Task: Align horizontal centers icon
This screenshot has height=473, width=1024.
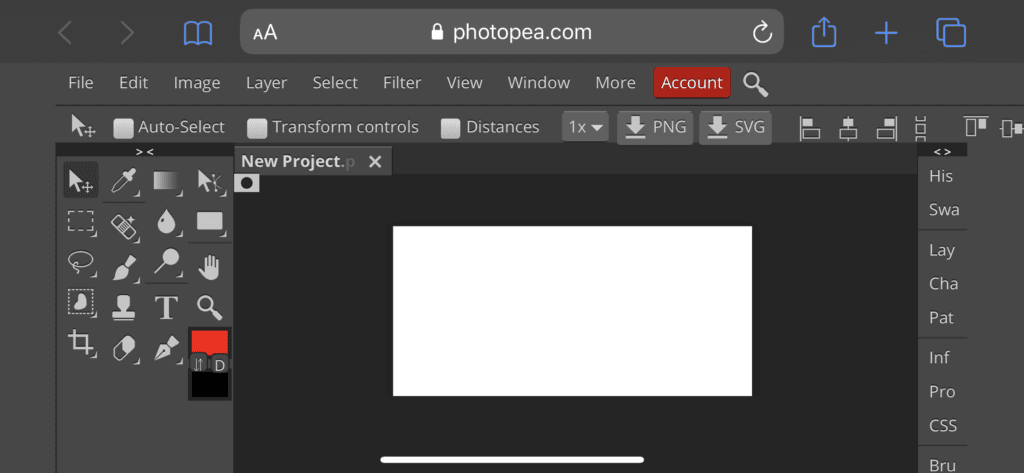Action: 848,128
